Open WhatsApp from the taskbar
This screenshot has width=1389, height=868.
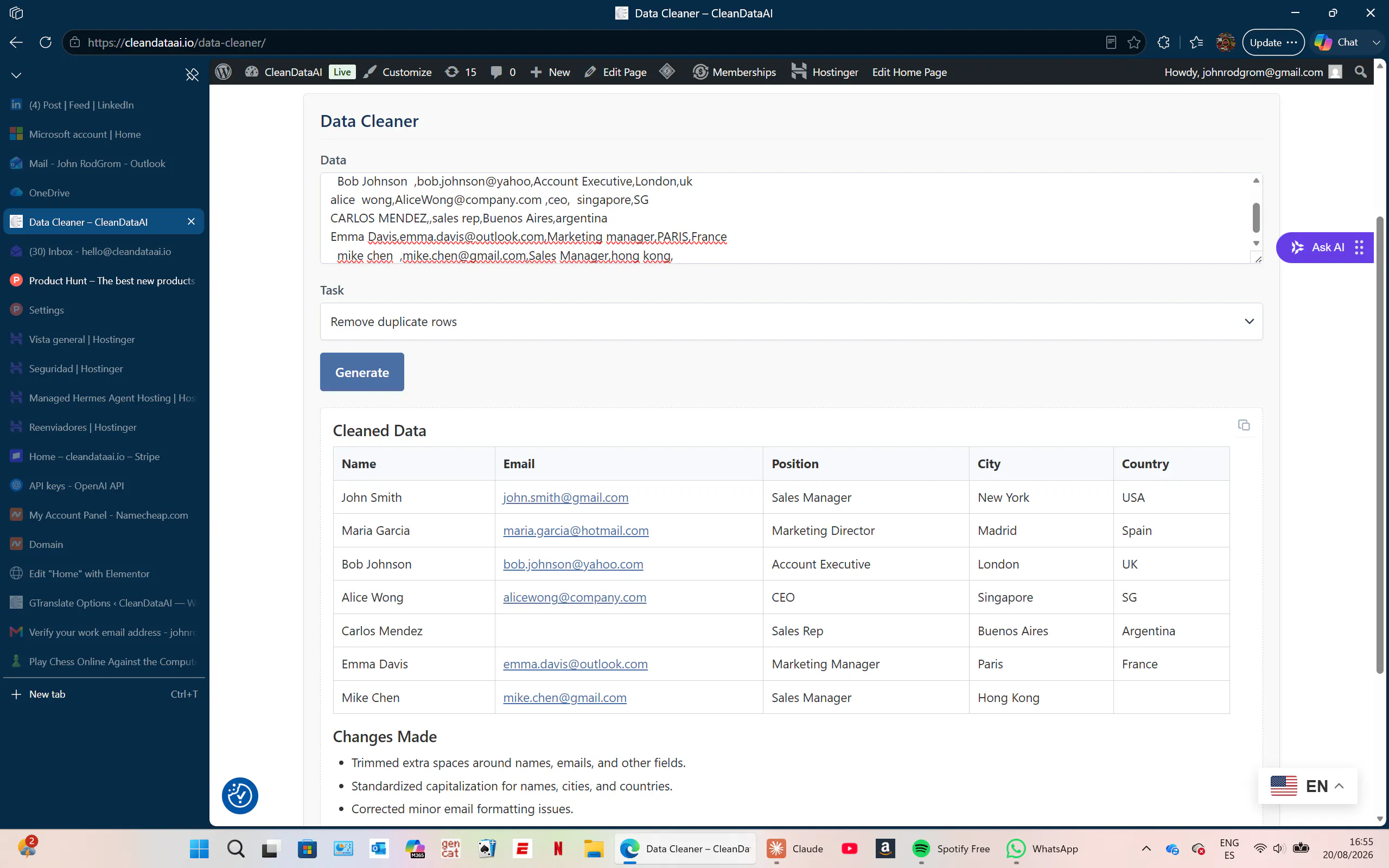pyautogui.click(x=1042, y=848)
